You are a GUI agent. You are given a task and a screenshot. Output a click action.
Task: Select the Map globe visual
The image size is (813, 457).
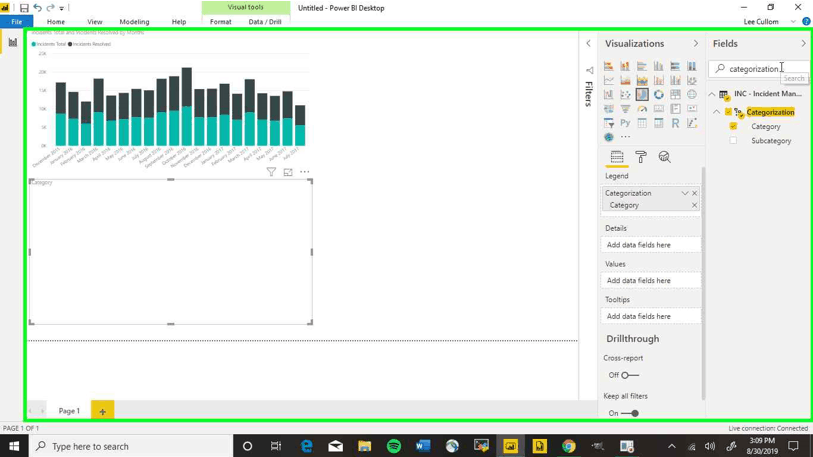pyautogui.click(x=692, y=94)
